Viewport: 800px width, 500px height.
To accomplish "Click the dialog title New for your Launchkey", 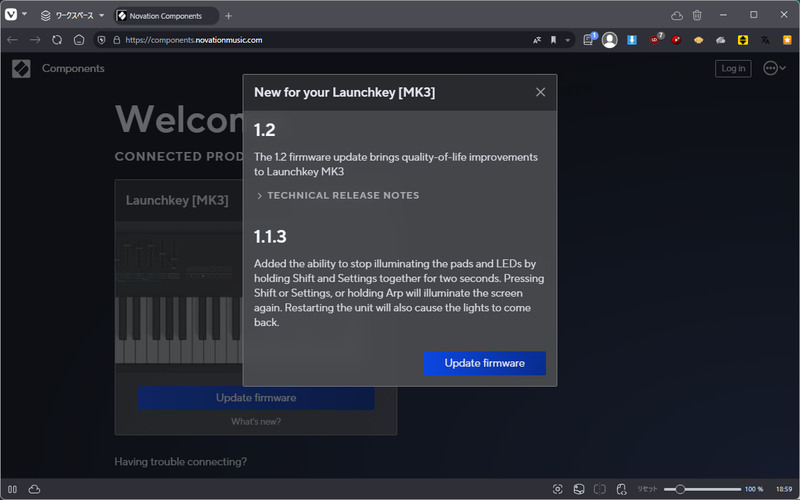I will click(x=344, y=92).
